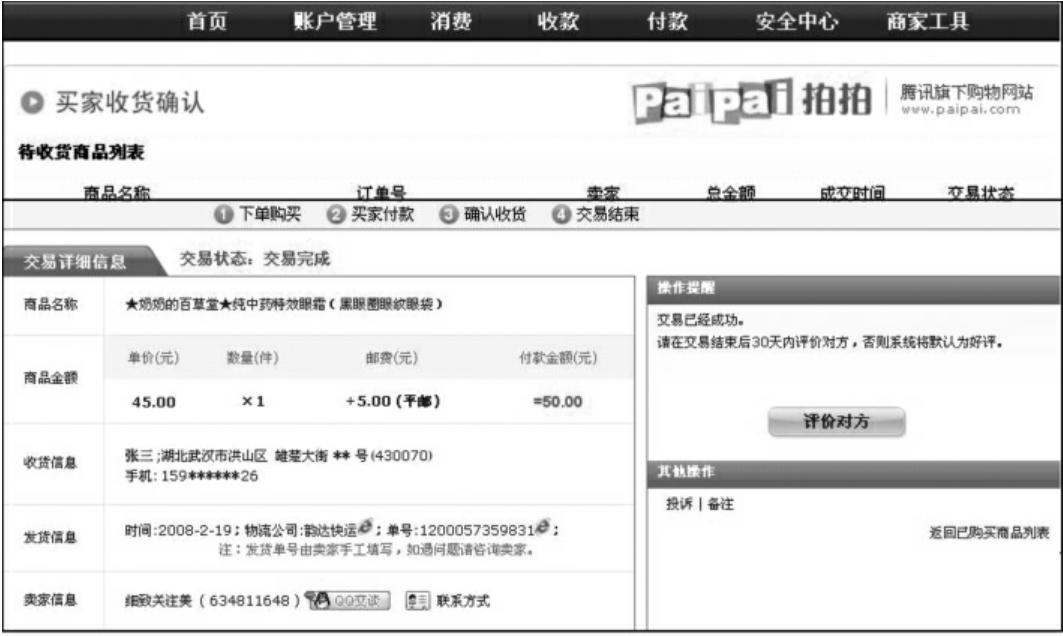This screenshot has width=1063, height=636.
Task: Open the 商家工具 menu
Action: point(927,21)
